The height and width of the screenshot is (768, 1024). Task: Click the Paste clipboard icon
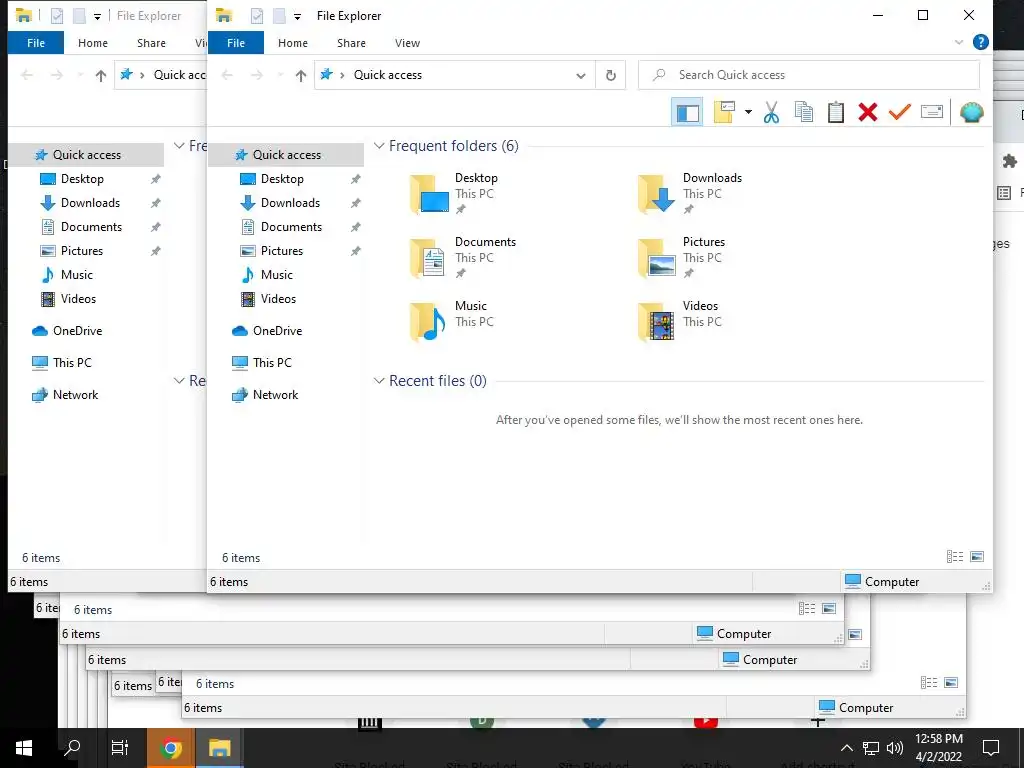click(835, 112)
